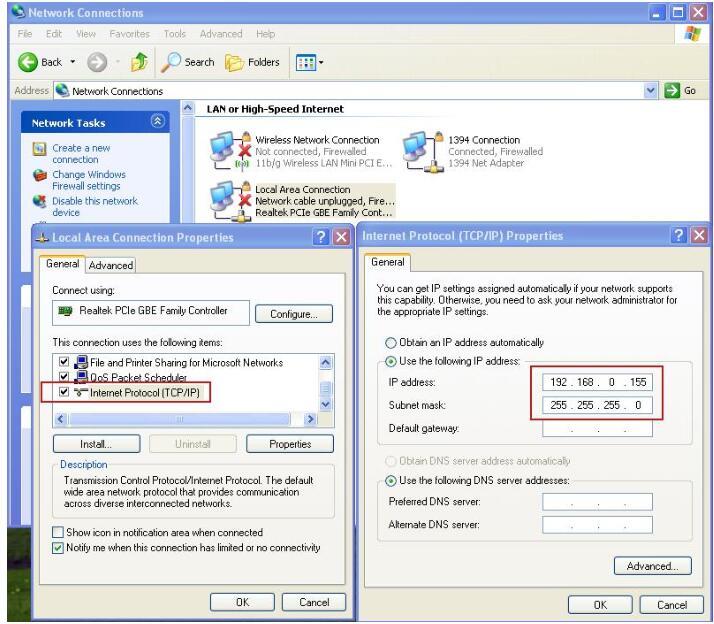Uncheck the Internet Protocol (TCP/IP) item checkbox
Image resolution: width=714 pixels, height=624 pixels.
tap(65, 392)
